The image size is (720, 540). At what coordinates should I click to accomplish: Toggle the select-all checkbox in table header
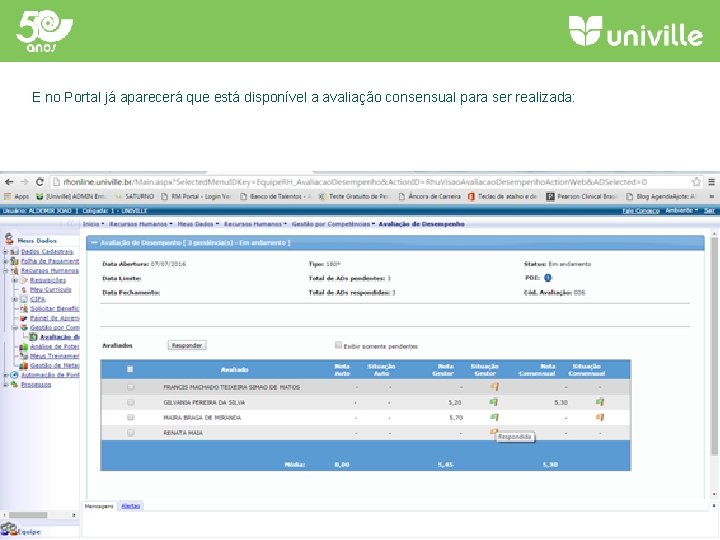coord(130,369)
